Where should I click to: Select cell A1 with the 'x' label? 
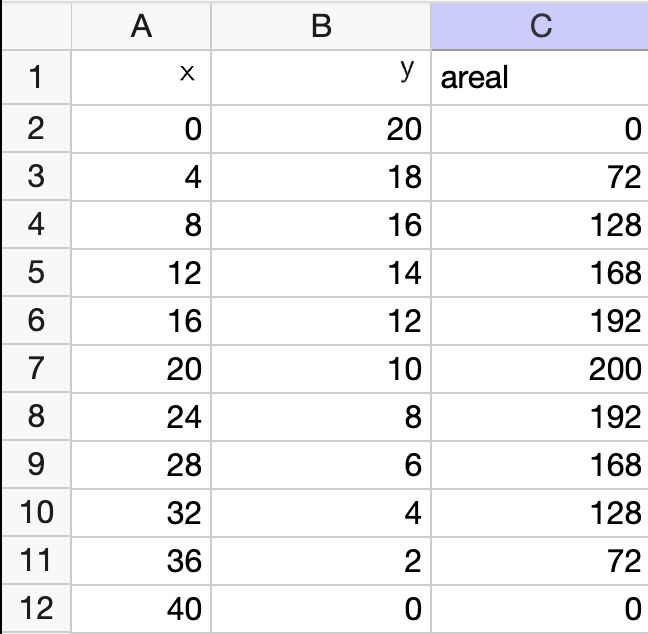pyautogui.click(x=141, y=77)
